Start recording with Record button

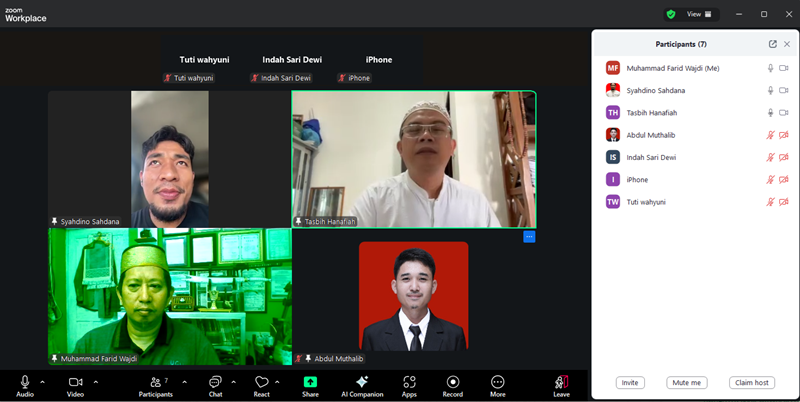pos(453,386)
